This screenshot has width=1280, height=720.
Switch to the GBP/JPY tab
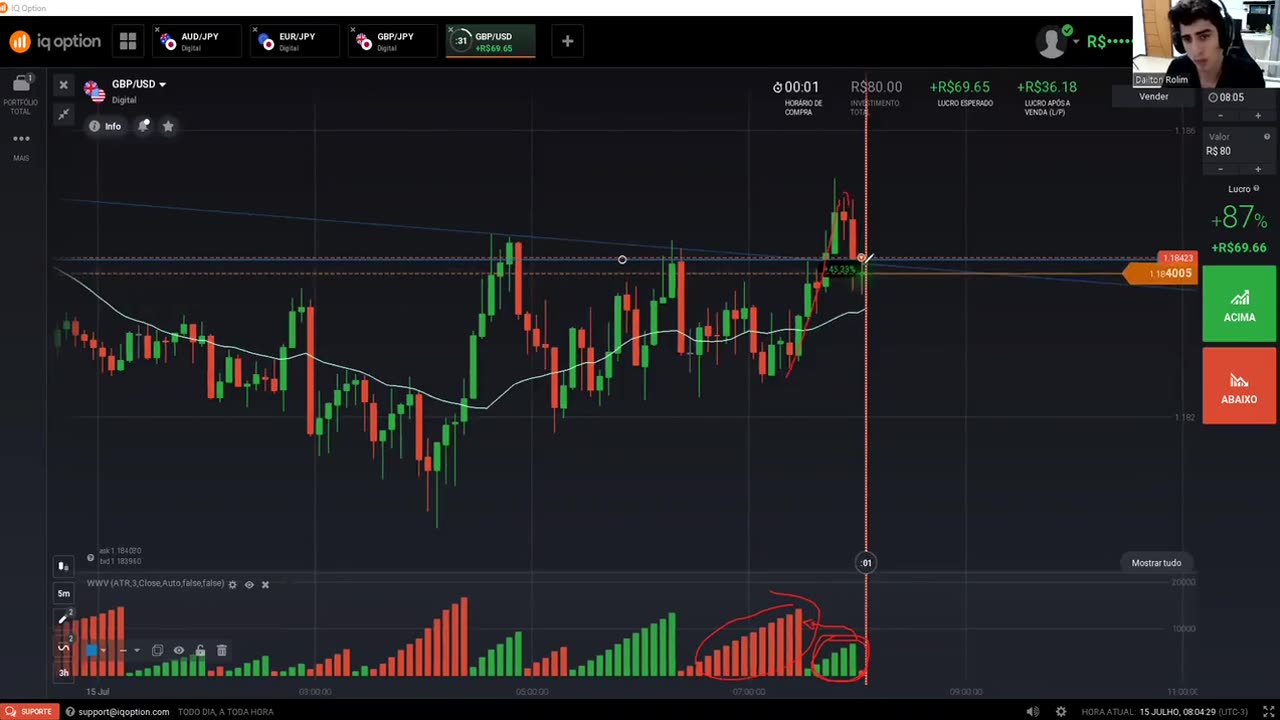pos(394,41)
